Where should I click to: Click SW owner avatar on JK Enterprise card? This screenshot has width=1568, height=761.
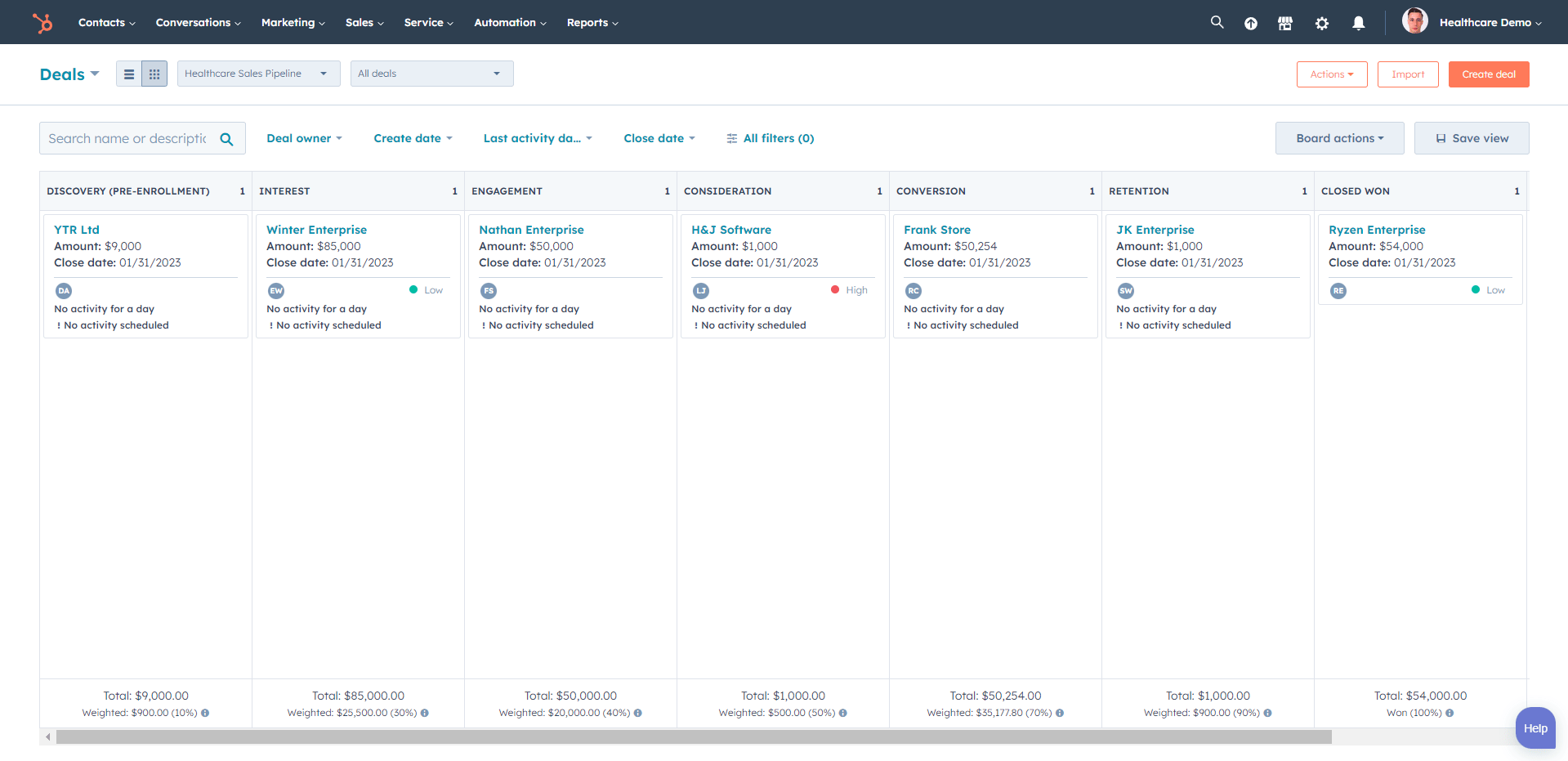1126,291
